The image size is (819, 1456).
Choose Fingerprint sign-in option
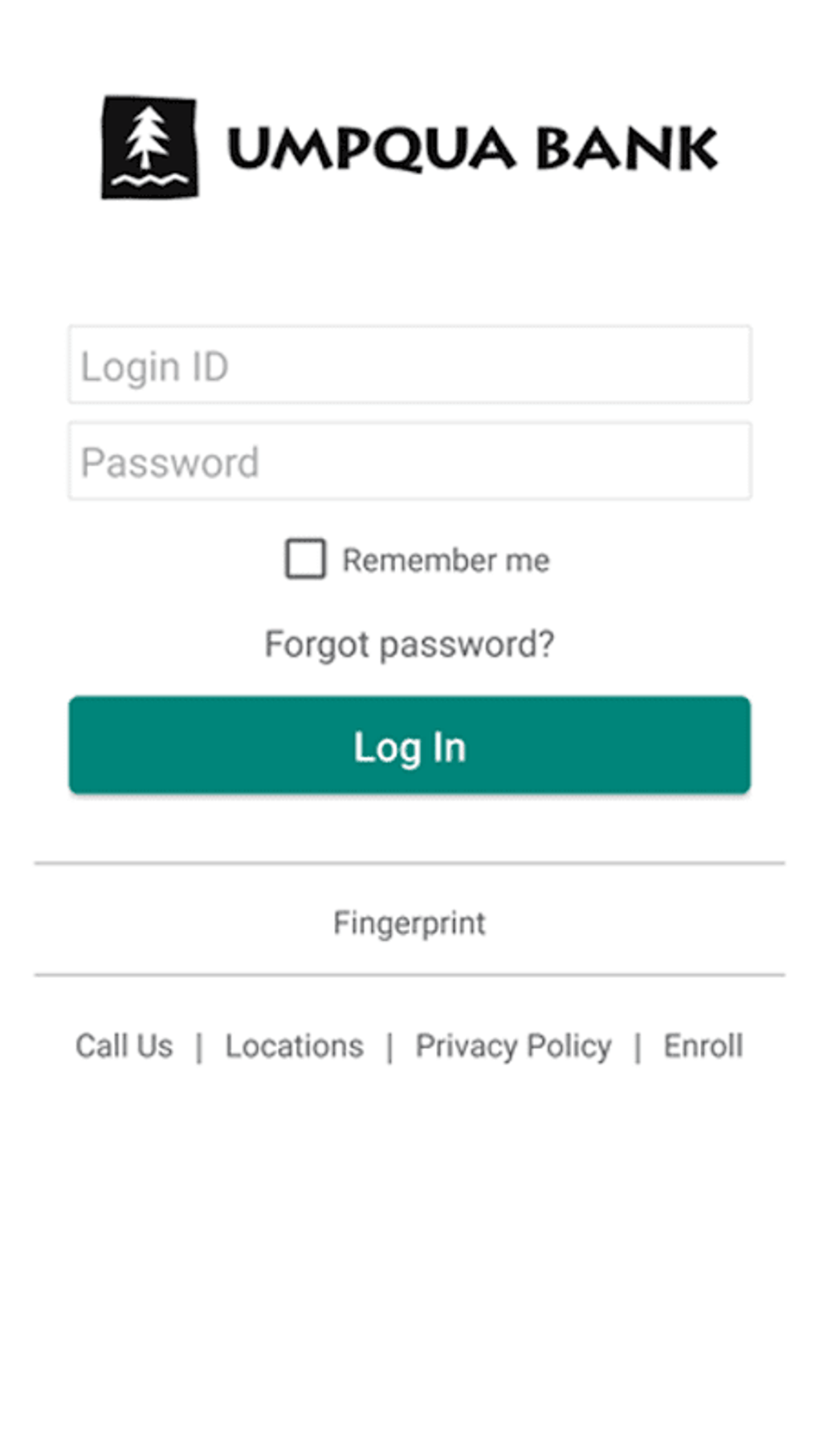(409, 923)
